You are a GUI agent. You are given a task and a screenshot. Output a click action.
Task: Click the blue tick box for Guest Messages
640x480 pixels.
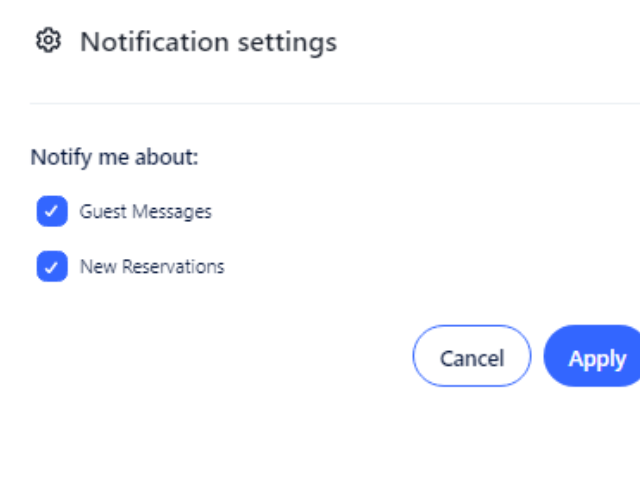52,211
